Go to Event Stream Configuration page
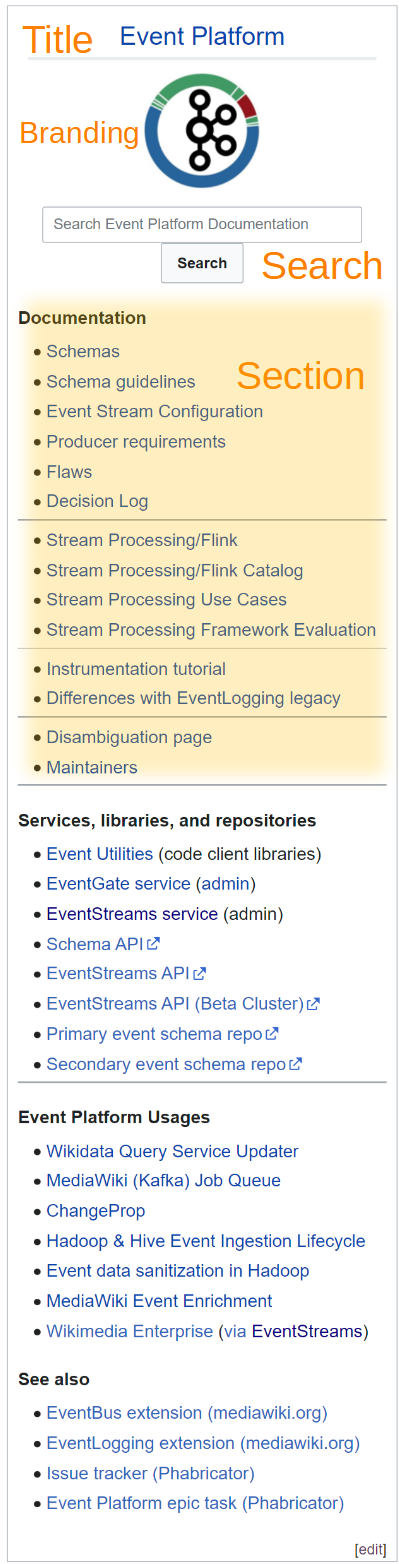This screenshot has height=1564, width=399. (155, 412)
